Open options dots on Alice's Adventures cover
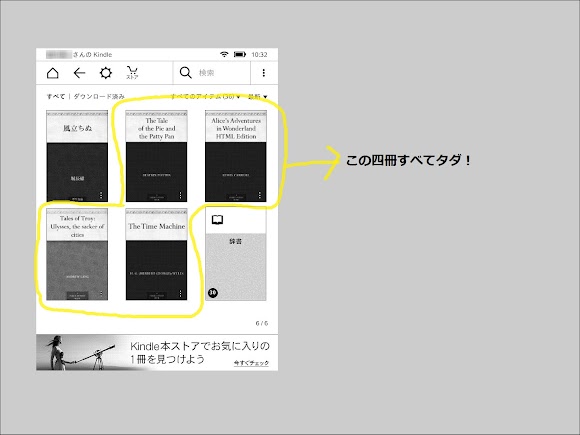 click(x=260, y=195)
